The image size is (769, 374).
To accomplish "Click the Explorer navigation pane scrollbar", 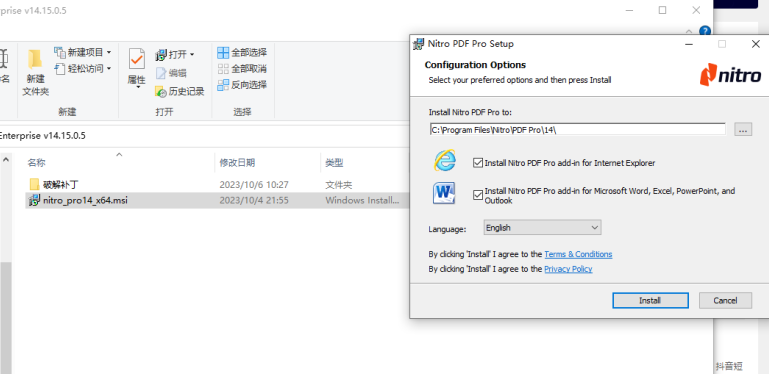I will point(6,318).
